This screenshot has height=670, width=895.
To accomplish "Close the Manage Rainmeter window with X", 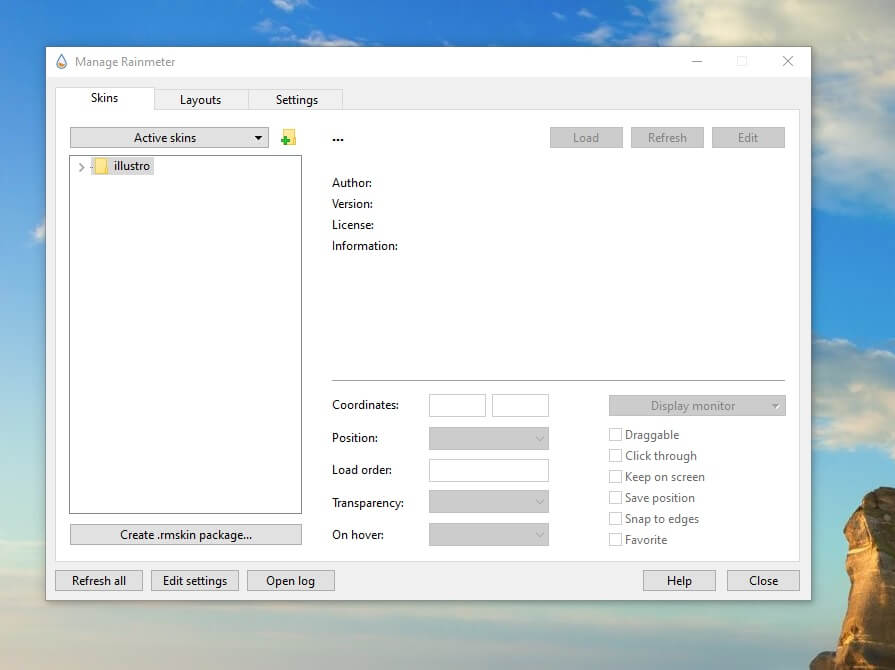I will click(x=788, y=61).
